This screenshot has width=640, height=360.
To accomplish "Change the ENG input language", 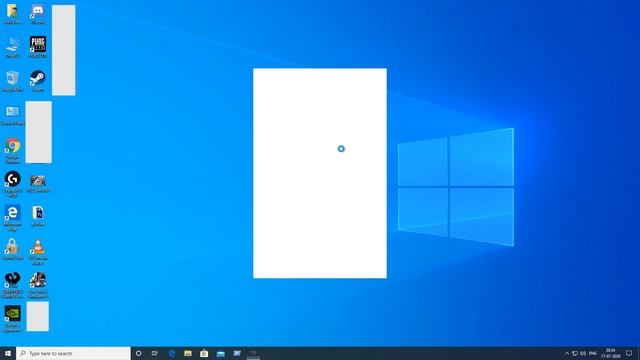I will click(x=593, y=353).
